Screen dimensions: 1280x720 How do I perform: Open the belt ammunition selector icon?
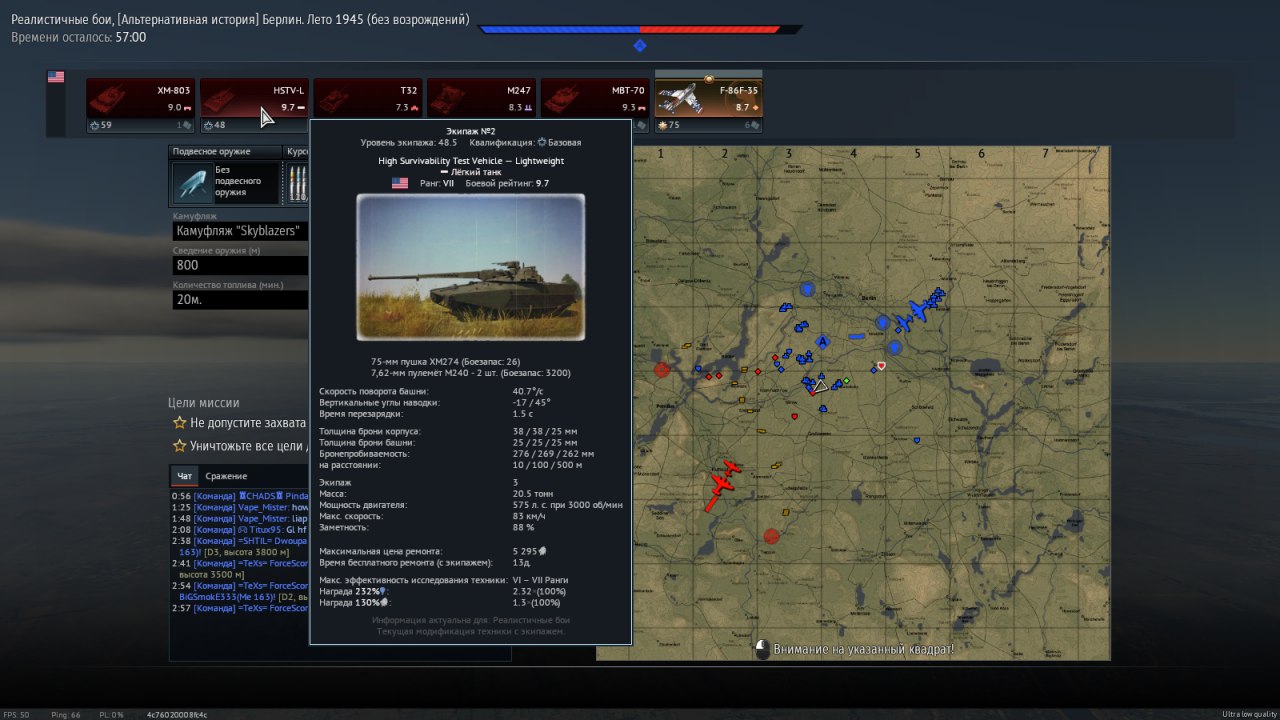coord(298,183)
